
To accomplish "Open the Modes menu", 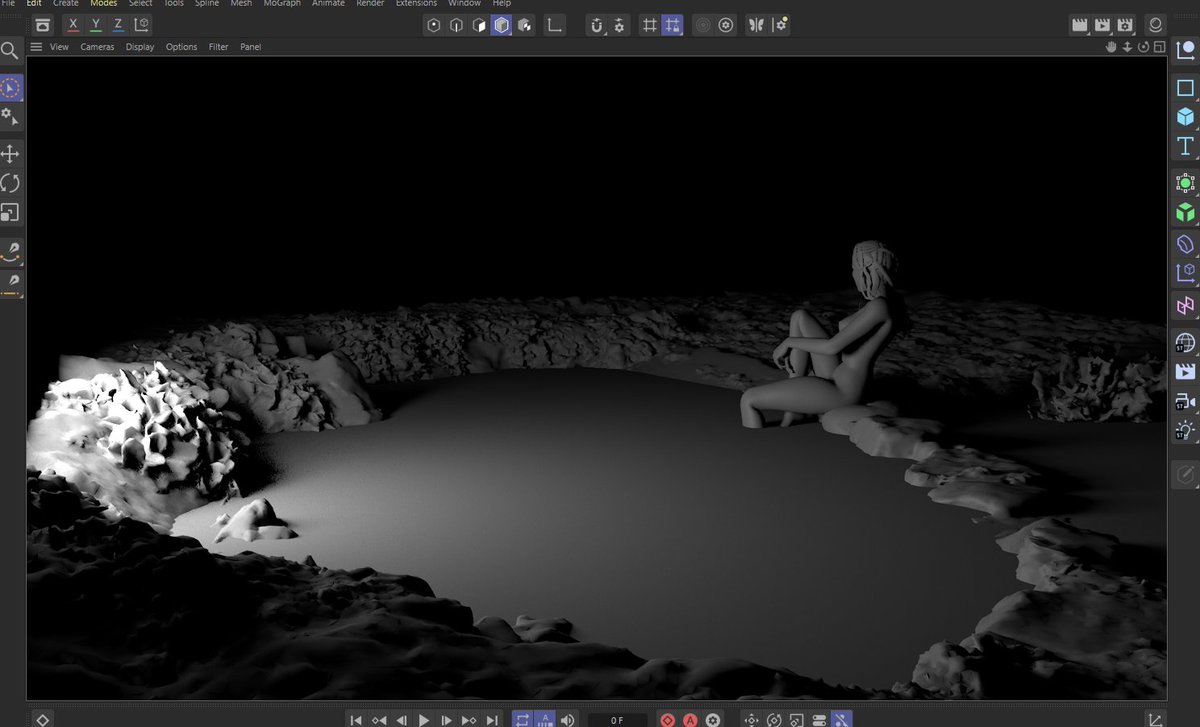I will point(104,4).
